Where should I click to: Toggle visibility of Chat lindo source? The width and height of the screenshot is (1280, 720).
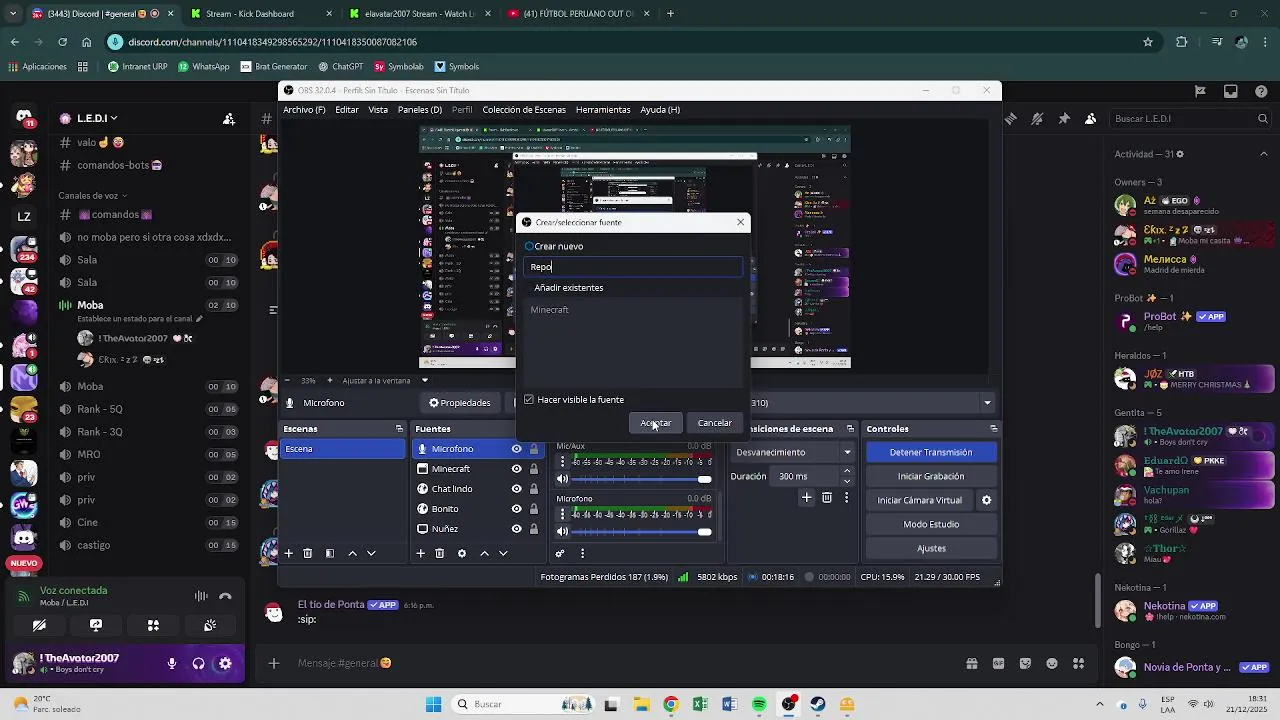pyautogui.click(x=516, y=489)
